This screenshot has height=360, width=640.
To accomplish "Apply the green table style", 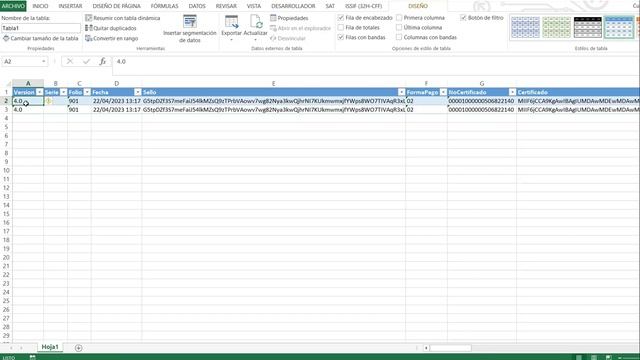I will (556, 28).
